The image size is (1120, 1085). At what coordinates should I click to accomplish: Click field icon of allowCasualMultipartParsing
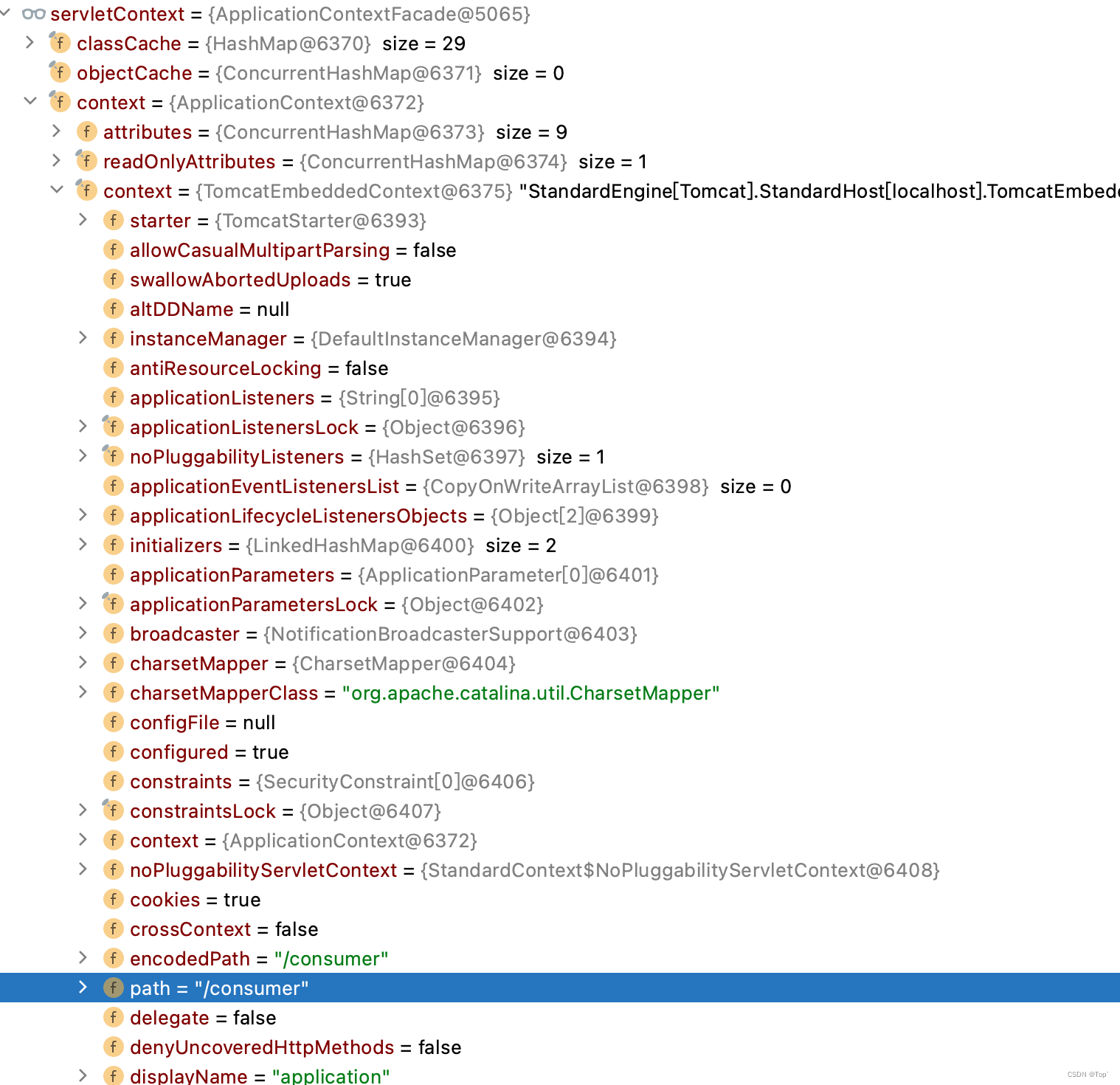click(113, 249)
